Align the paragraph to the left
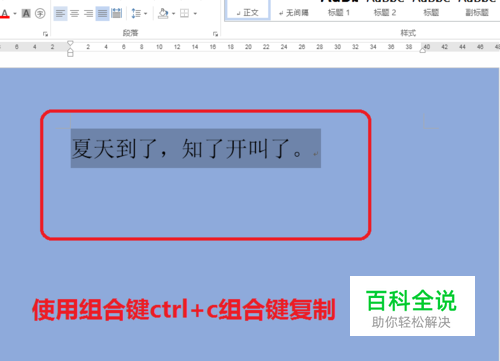The image size is (500, 361). coord(60,14)
